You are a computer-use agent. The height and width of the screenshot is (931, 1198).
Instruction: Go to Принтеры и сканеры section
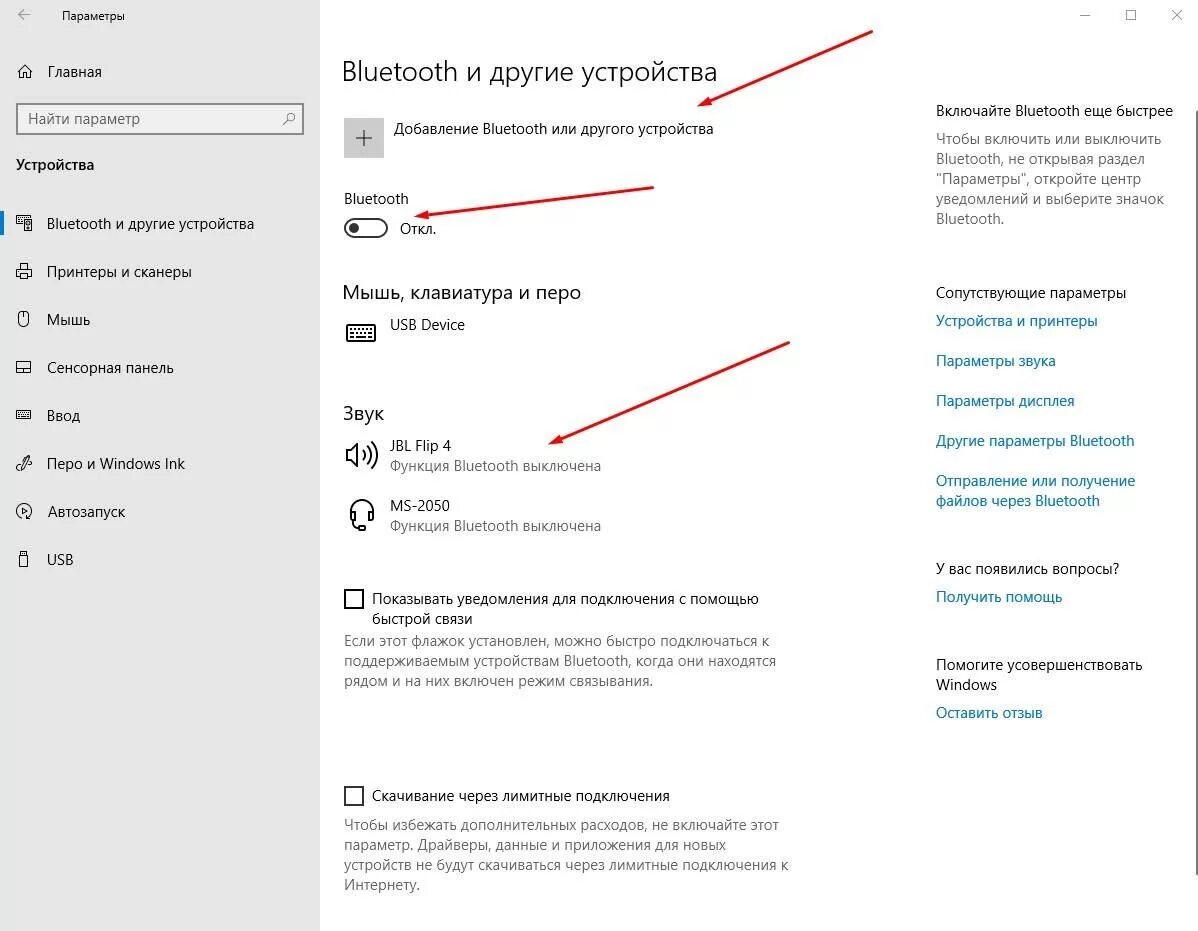coord(160,271)
